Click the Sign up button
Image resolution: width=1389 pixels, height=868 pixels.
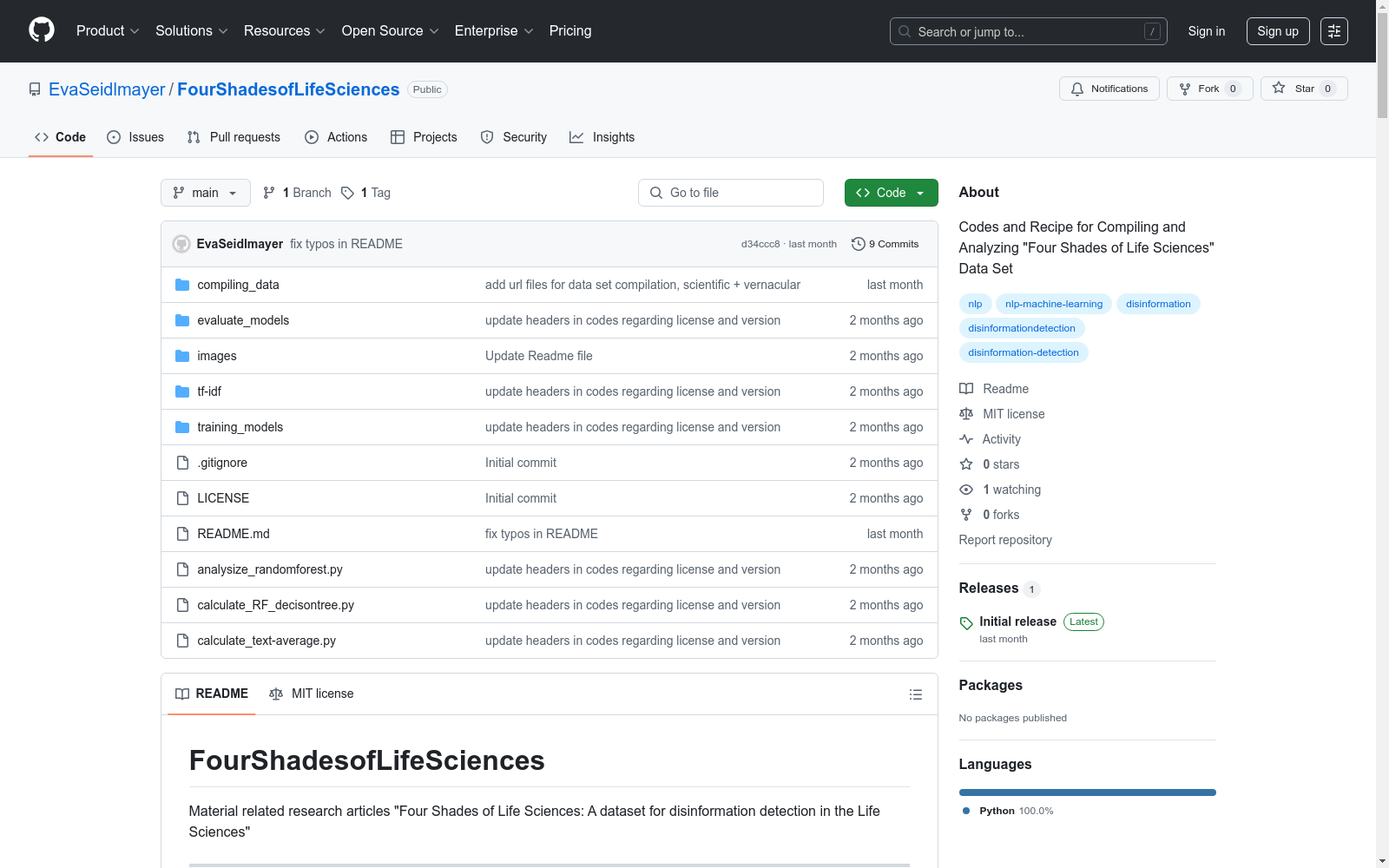[x=1278, y=31]
